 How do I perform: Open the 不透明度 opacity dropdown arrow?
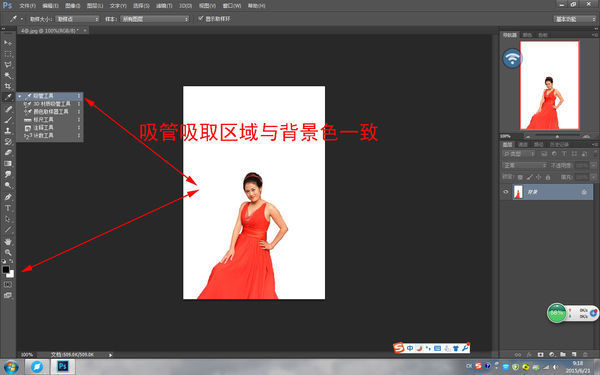(593, 165)
